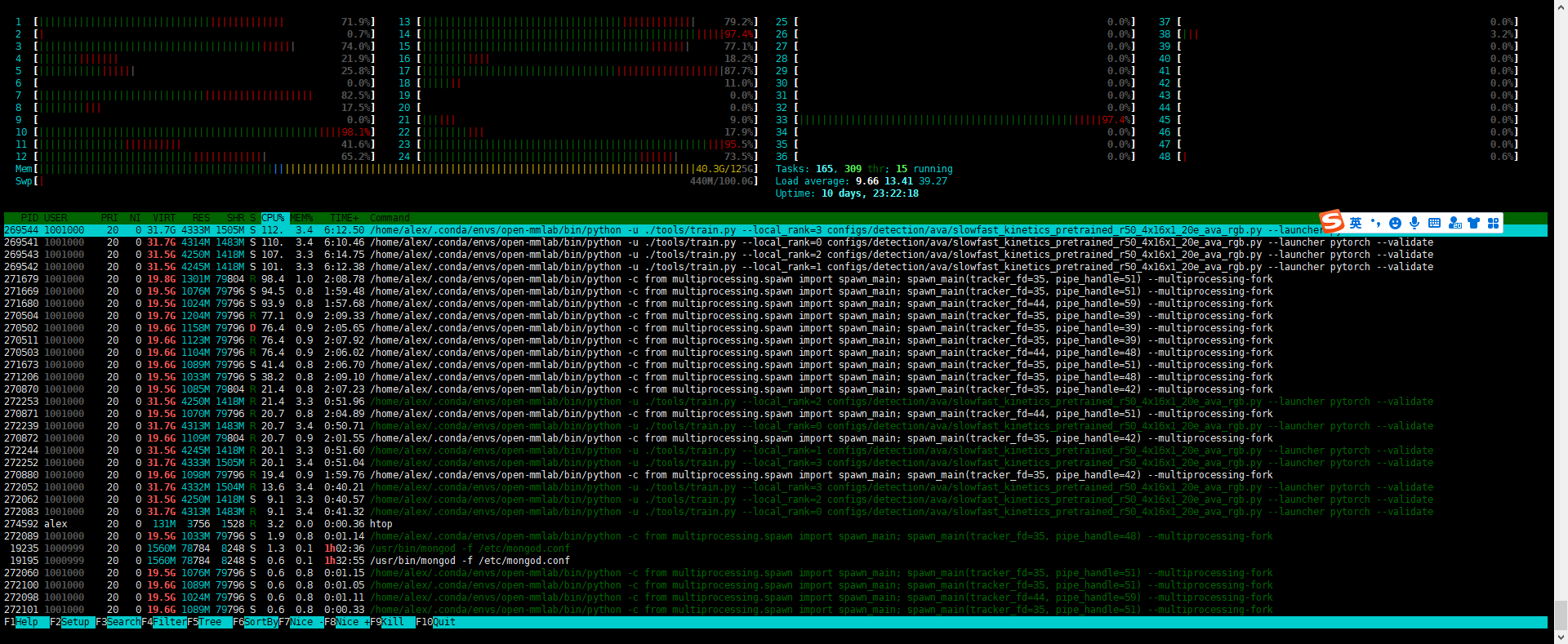
Task: Click the Uptime 10 days, 23:22:18 line
Action: pos(847,193)
